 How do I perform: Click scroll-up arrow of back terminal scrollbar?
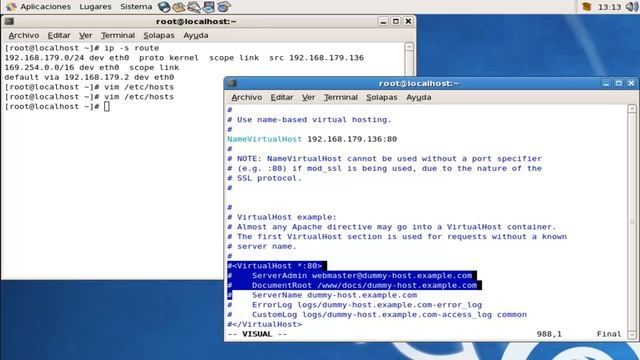click(x=409, y=47)
